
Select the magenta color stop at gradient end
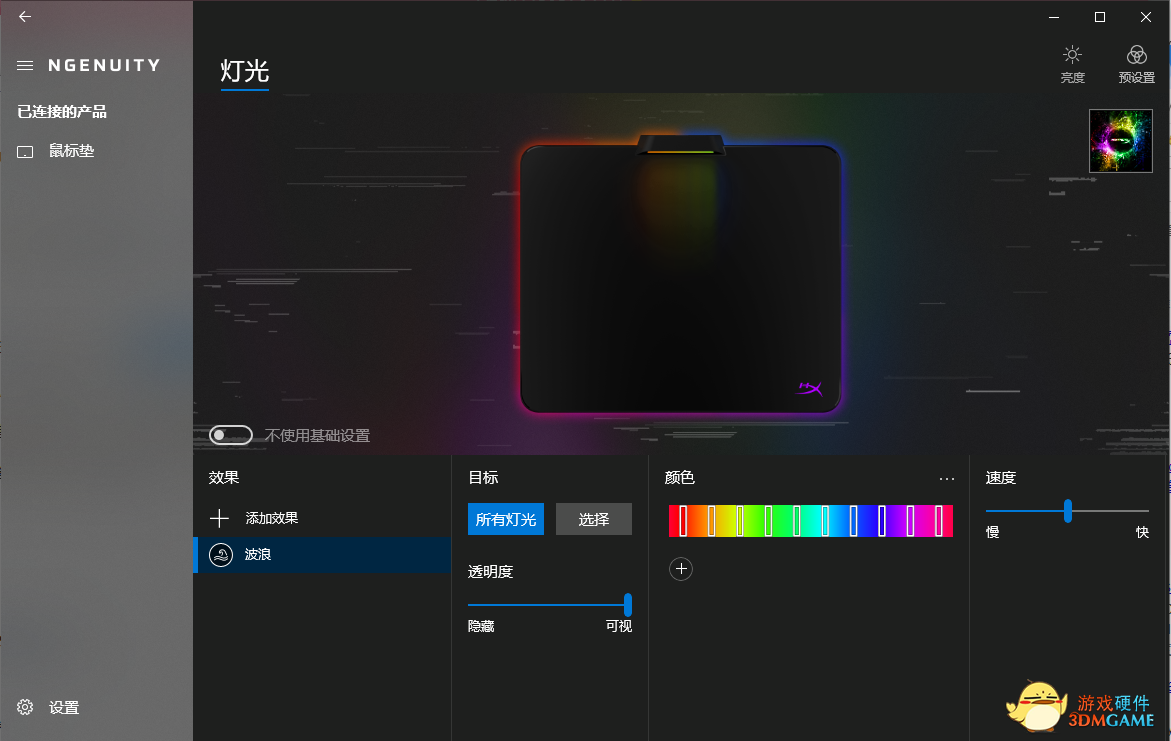tap(938, 521)
